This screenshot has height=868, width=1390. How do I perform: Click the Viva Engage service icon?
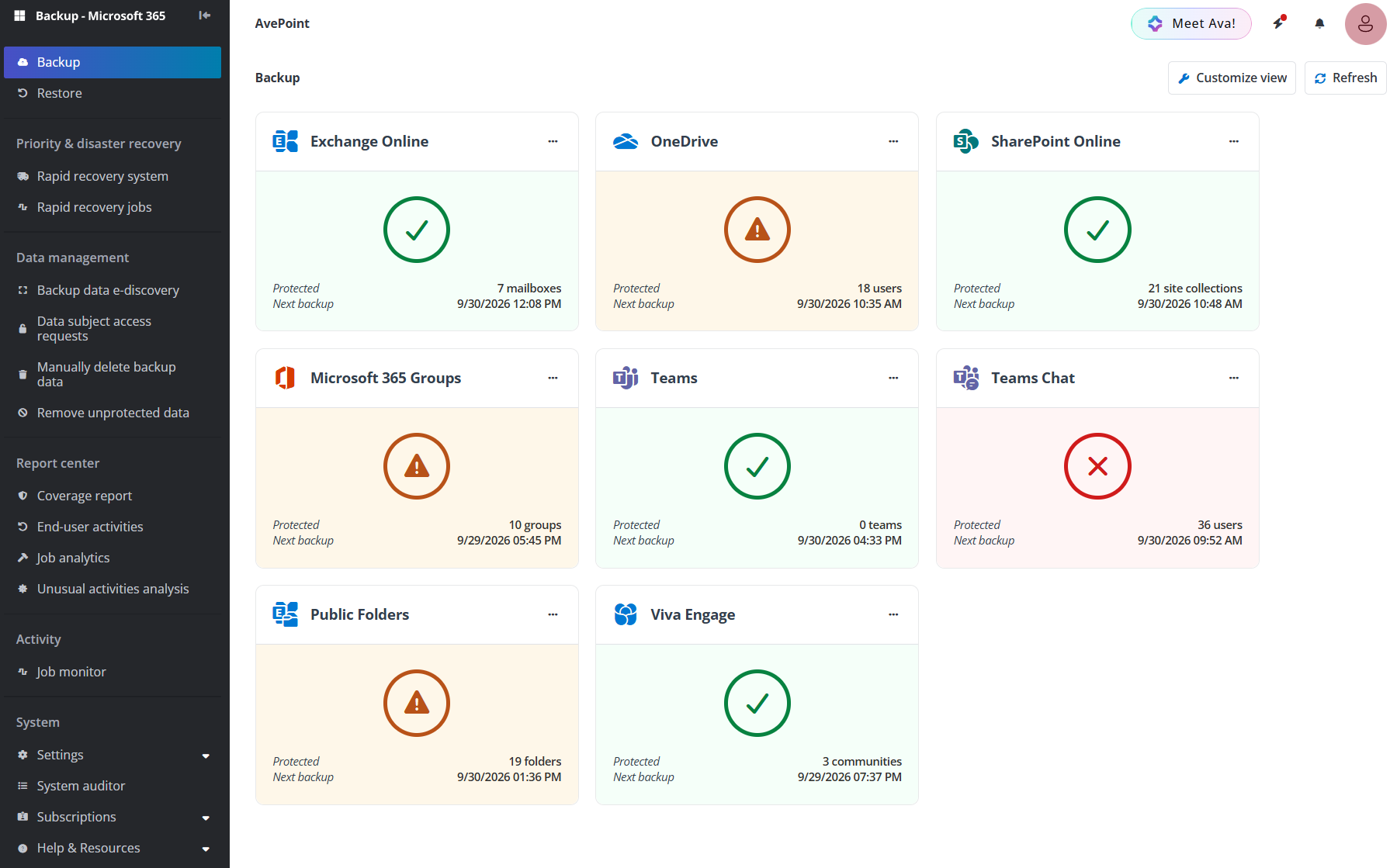click(626, 614)
